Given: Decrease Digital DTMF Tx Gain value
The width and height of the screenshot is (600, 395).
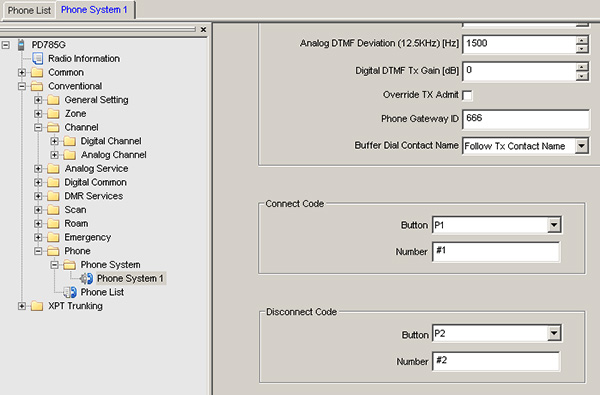Looking at the screenshot, I should point(582,76).
